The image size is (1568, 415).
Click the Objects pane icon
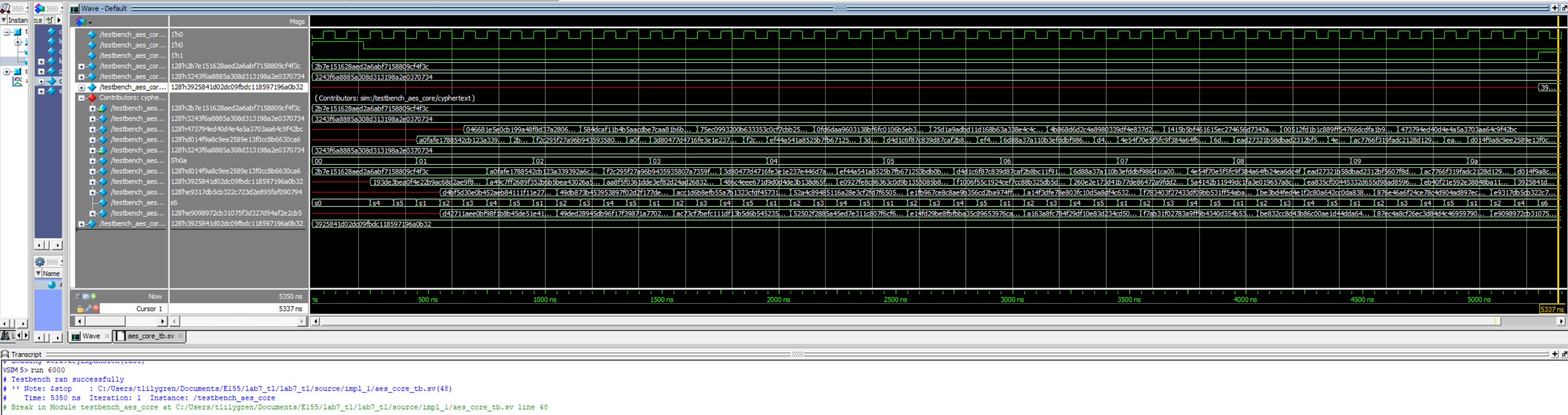point(40,9)
